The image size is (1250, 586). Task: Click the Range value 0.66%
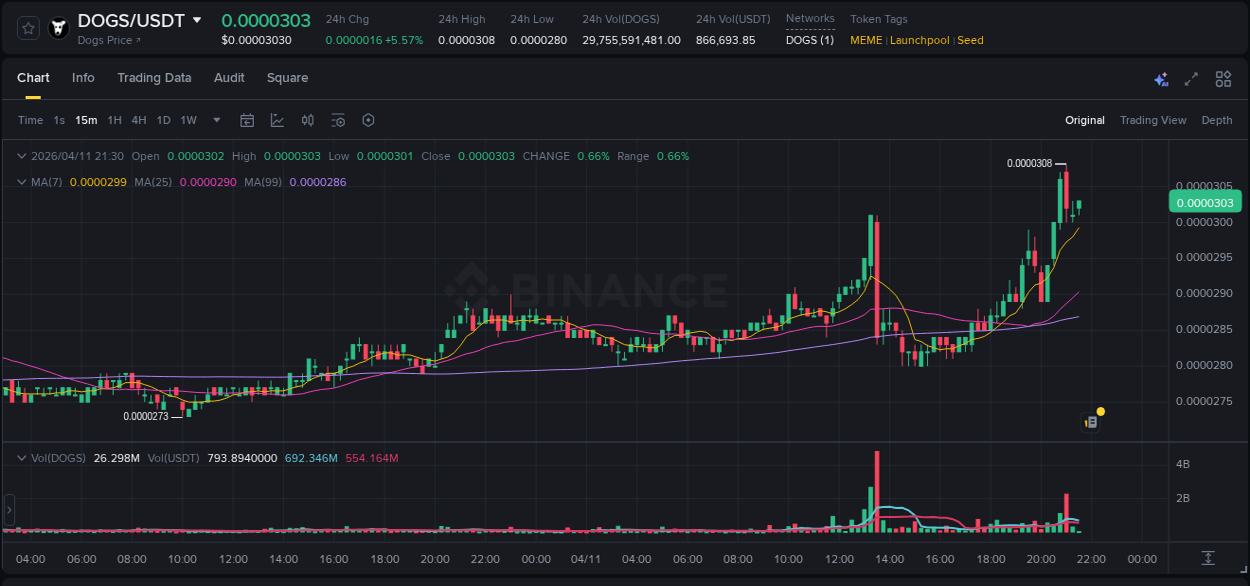(x=673, y=156)
